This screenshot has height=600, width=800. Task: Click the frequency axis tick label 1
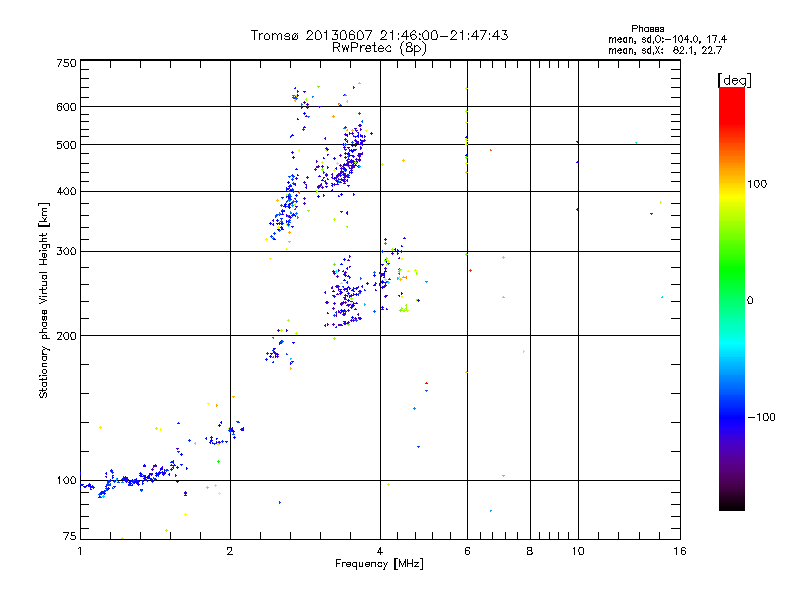point(80,551)
